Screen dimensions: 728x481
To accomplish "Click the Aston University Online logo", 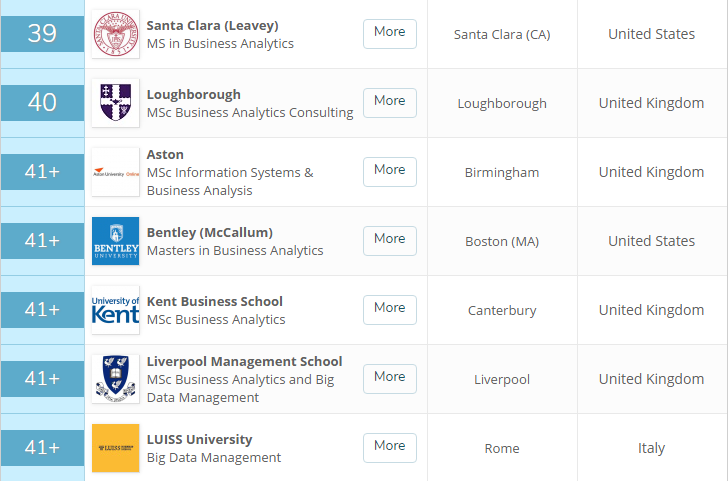I will point(115,172).
